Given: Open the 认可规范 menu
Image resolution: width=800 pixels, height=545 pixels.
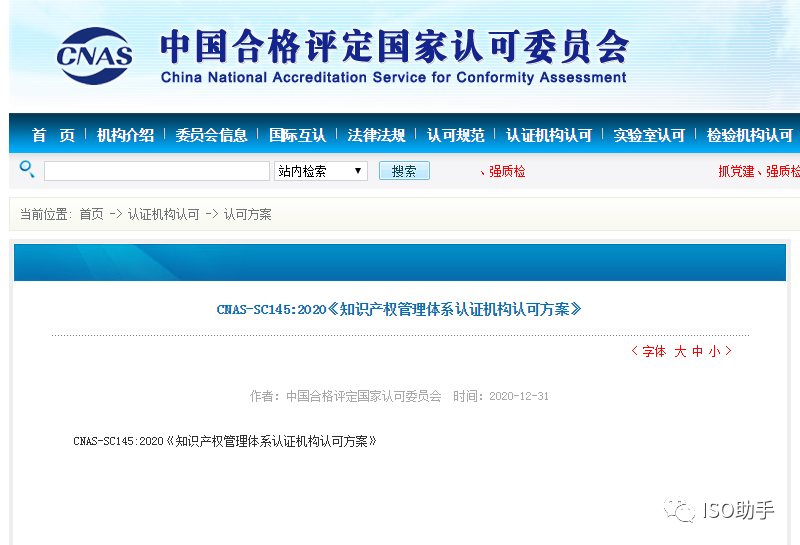Looking at the screenshot, I should pyautogui.click(x=456, y=135).
